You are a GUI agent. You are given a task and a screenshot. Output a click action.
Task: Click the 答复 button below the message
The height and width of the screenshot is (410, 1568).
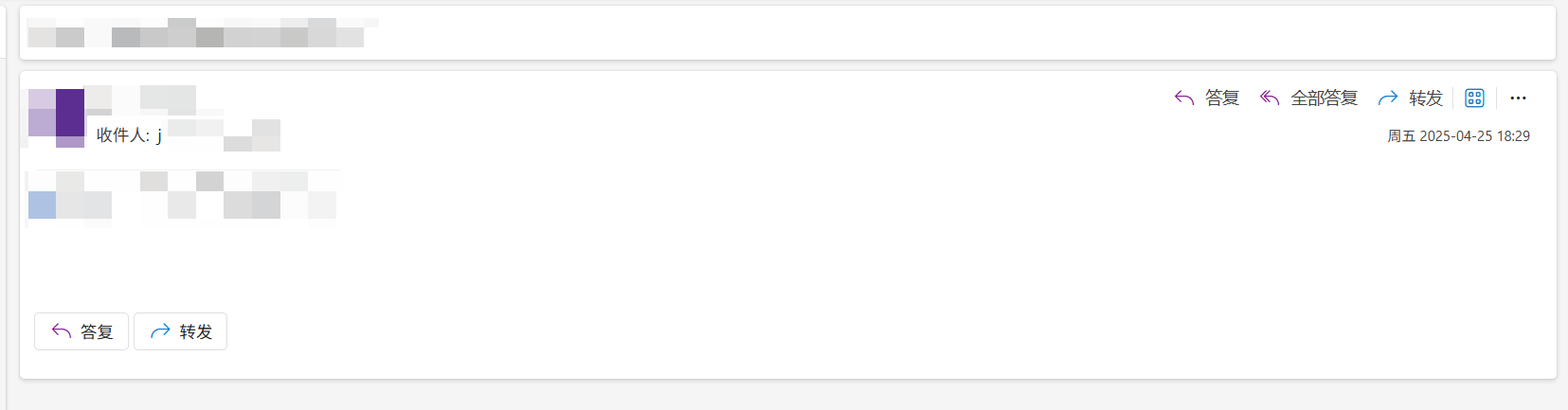(81, 331)
